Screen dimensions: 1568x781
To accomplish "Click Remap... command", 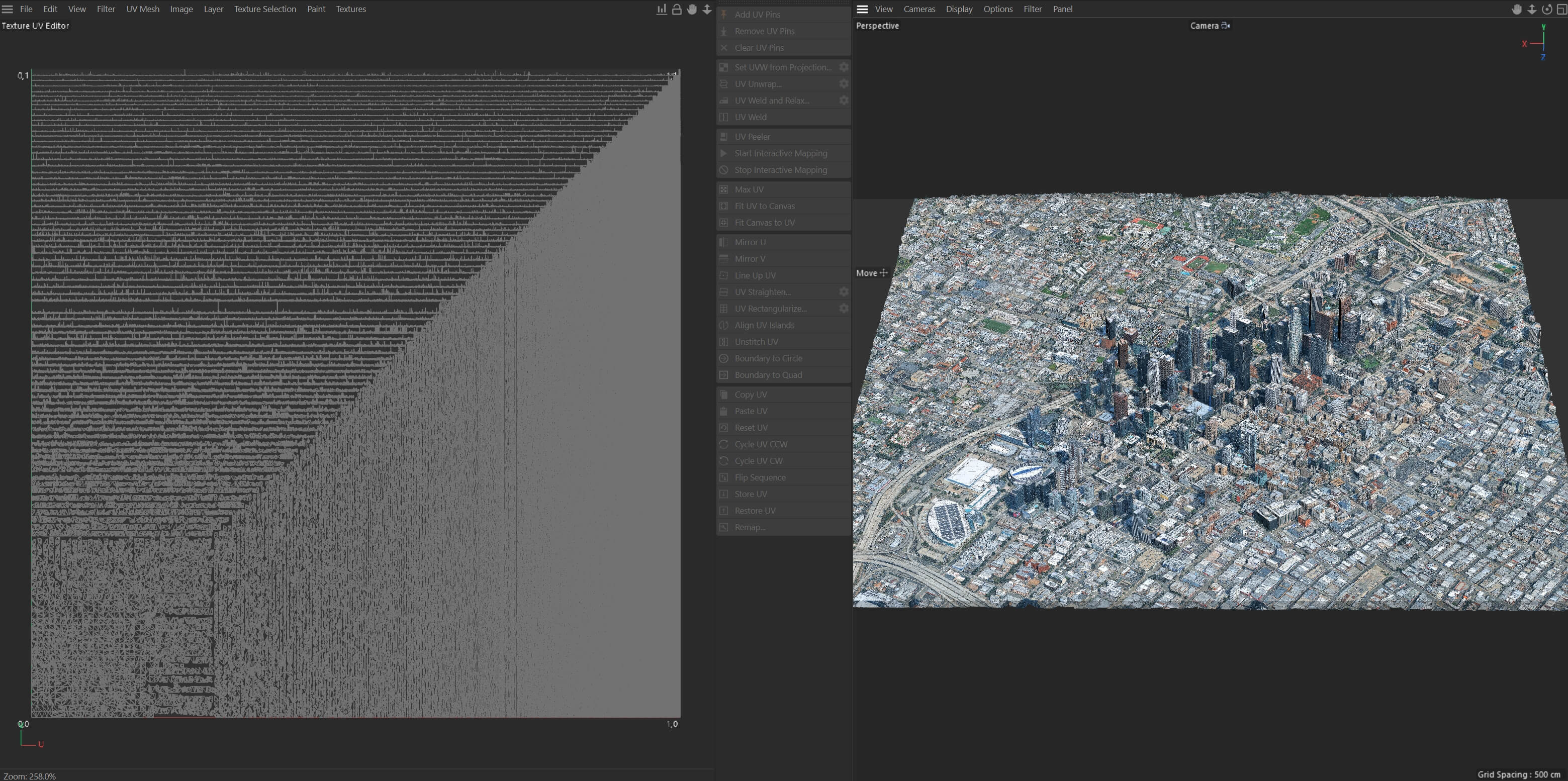I will coord(783,527).
